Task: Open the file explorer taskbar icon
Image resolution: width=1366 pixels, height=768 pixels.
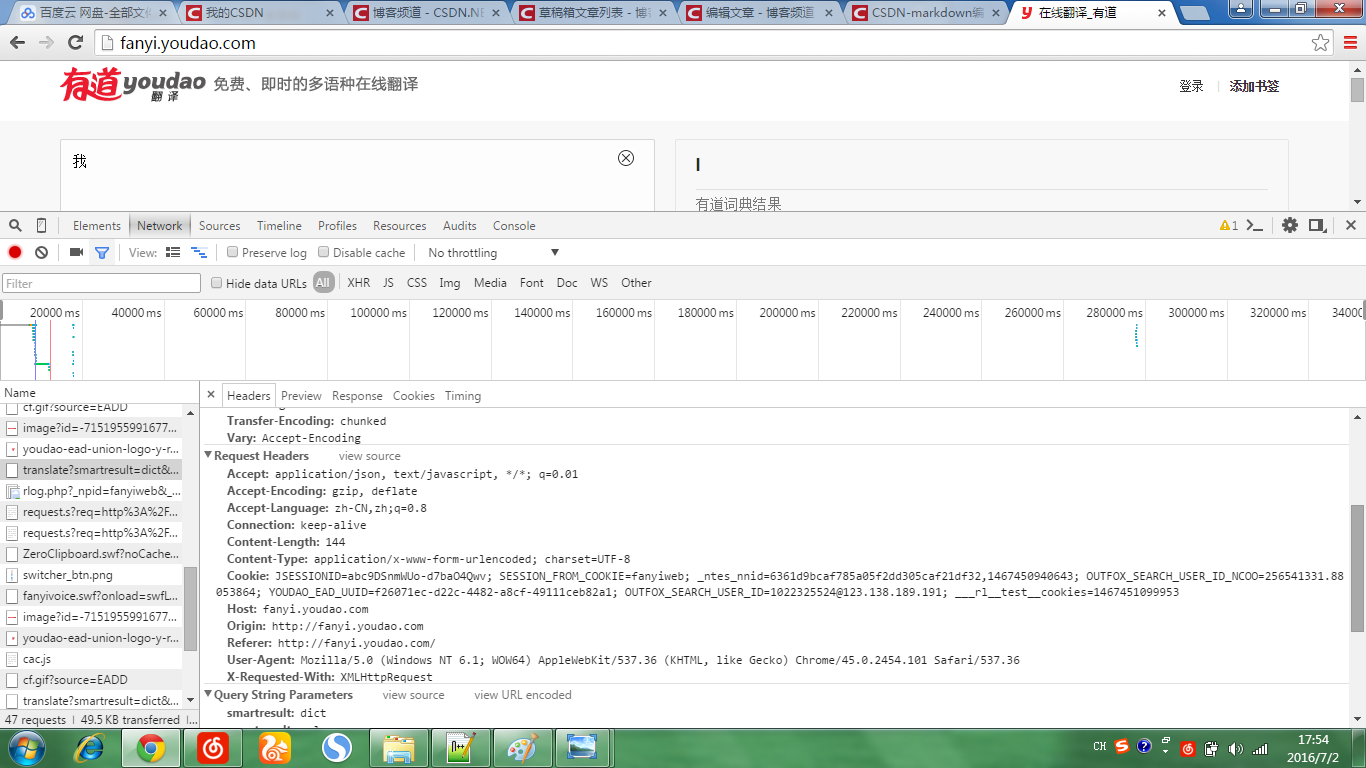Action: click(399, 747)
